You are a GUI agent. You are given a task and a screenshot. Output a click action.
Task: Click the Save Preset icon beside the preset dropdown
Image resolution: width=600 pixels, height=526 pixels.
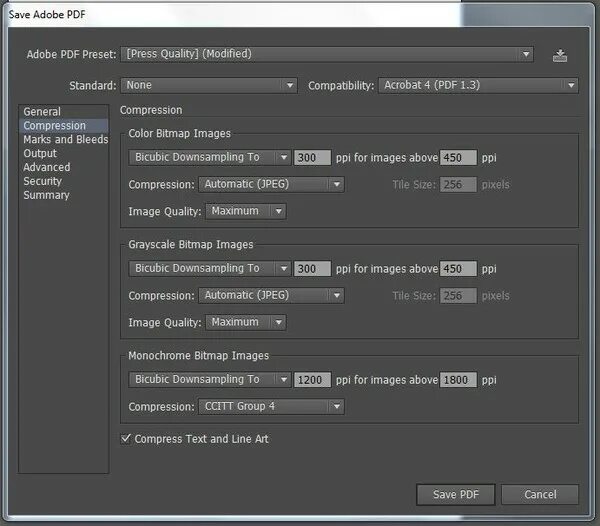[x=560, y=55]
